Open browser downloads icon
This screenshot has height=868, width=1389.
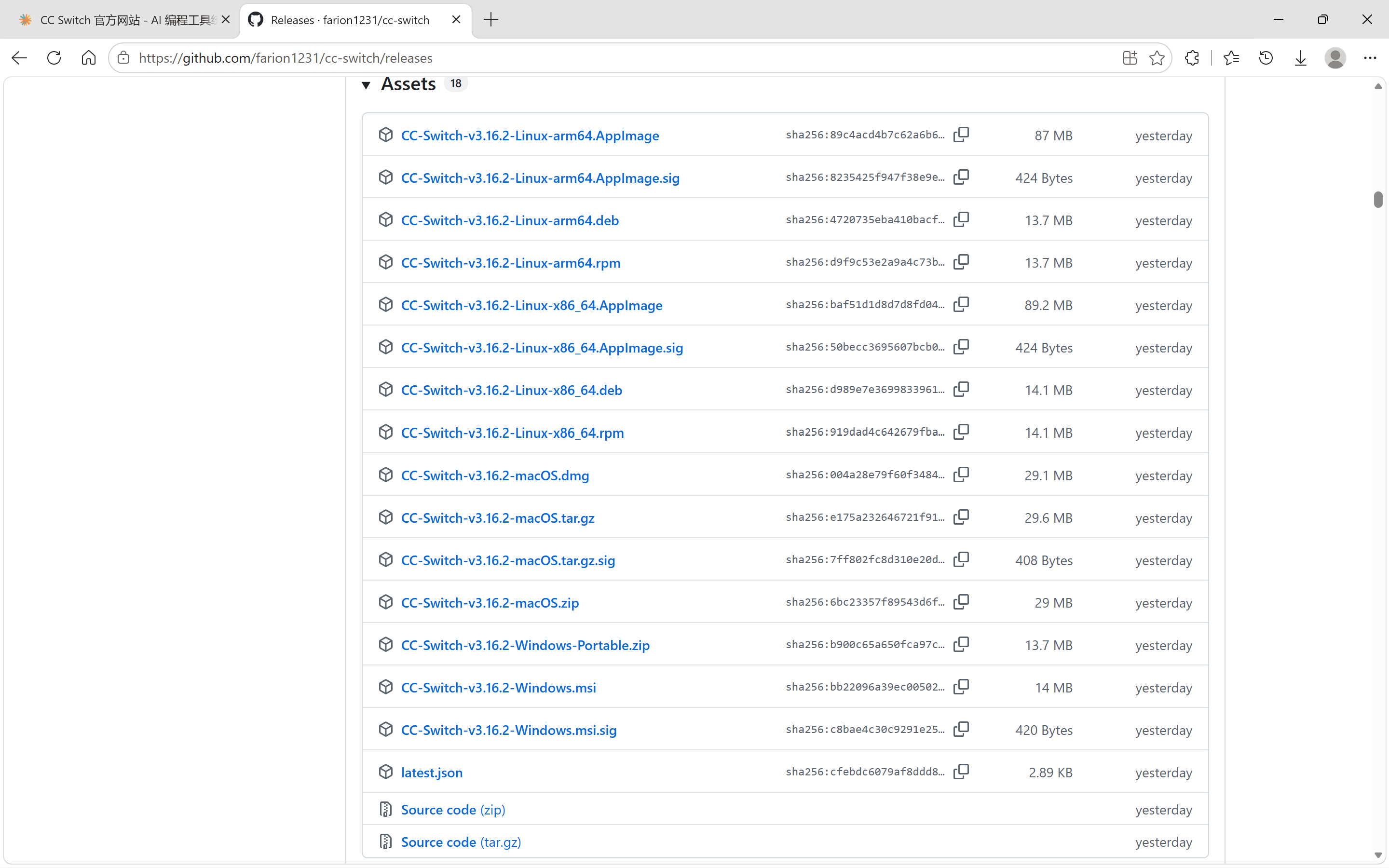[1301, 58]
